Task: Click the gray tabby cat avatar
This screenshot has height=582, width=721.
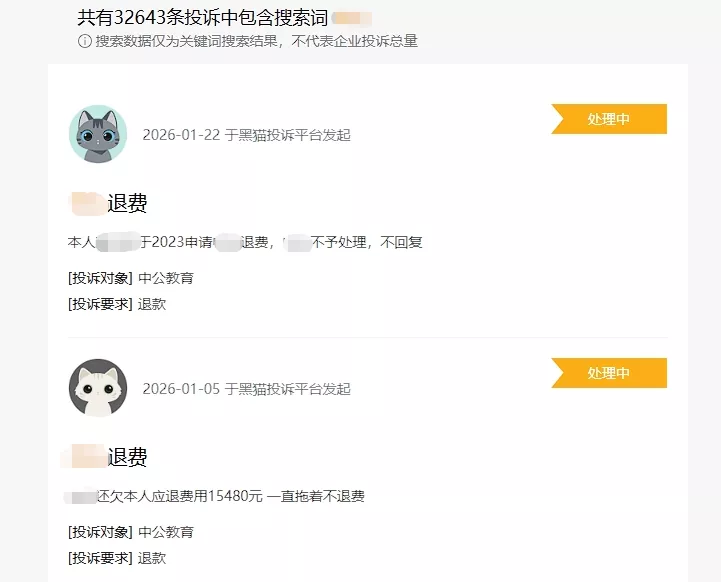Action: 98,134
